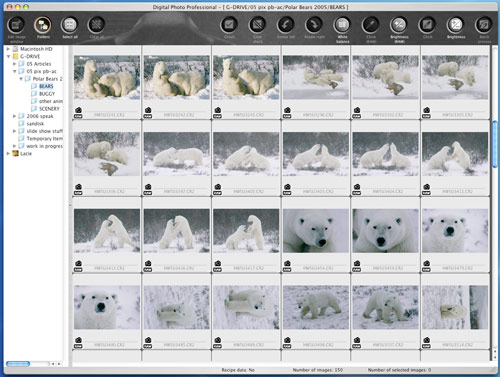
Task: Collapse the Polar Bears 2 folder
Action: pyautogui.click(x=21, y=79)
